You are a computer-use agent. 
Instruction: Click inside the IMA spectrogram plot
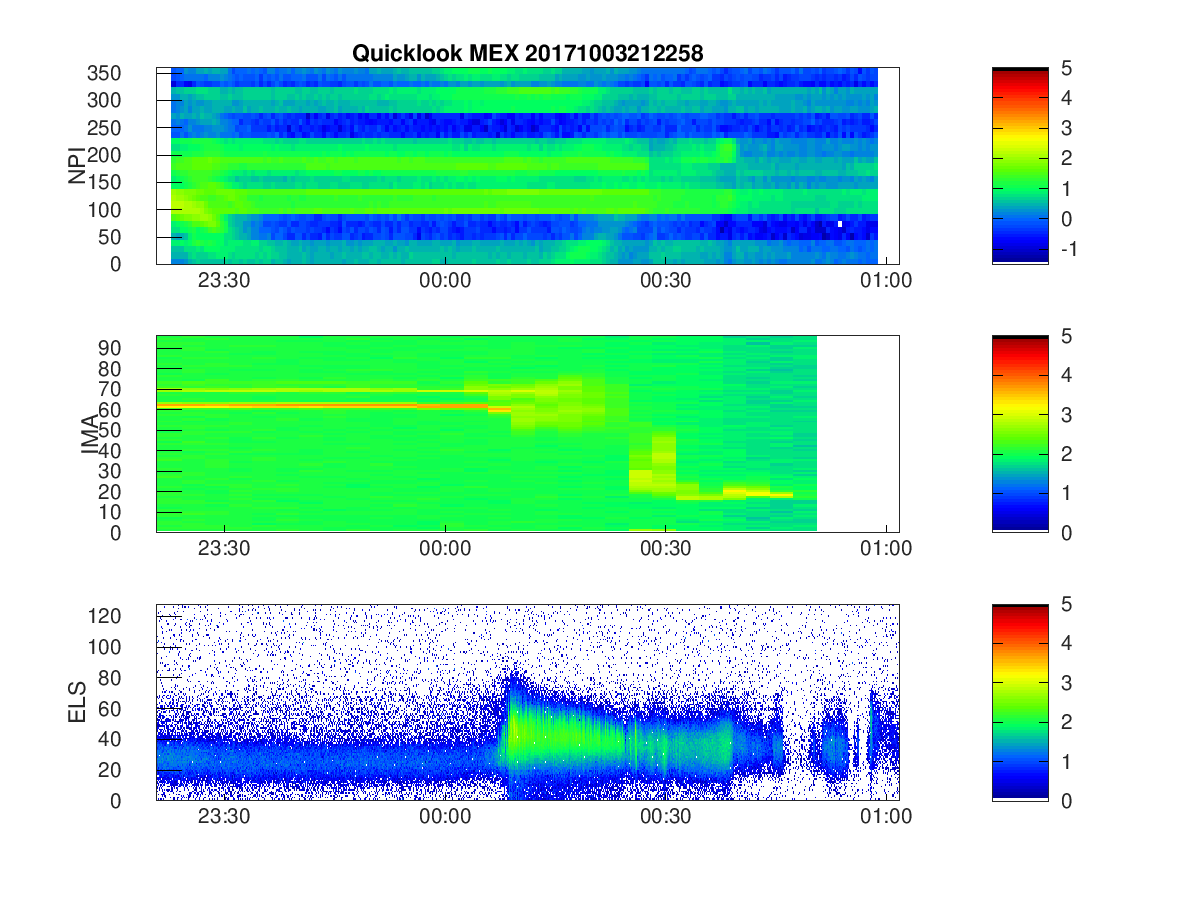(x=528, y=434)
